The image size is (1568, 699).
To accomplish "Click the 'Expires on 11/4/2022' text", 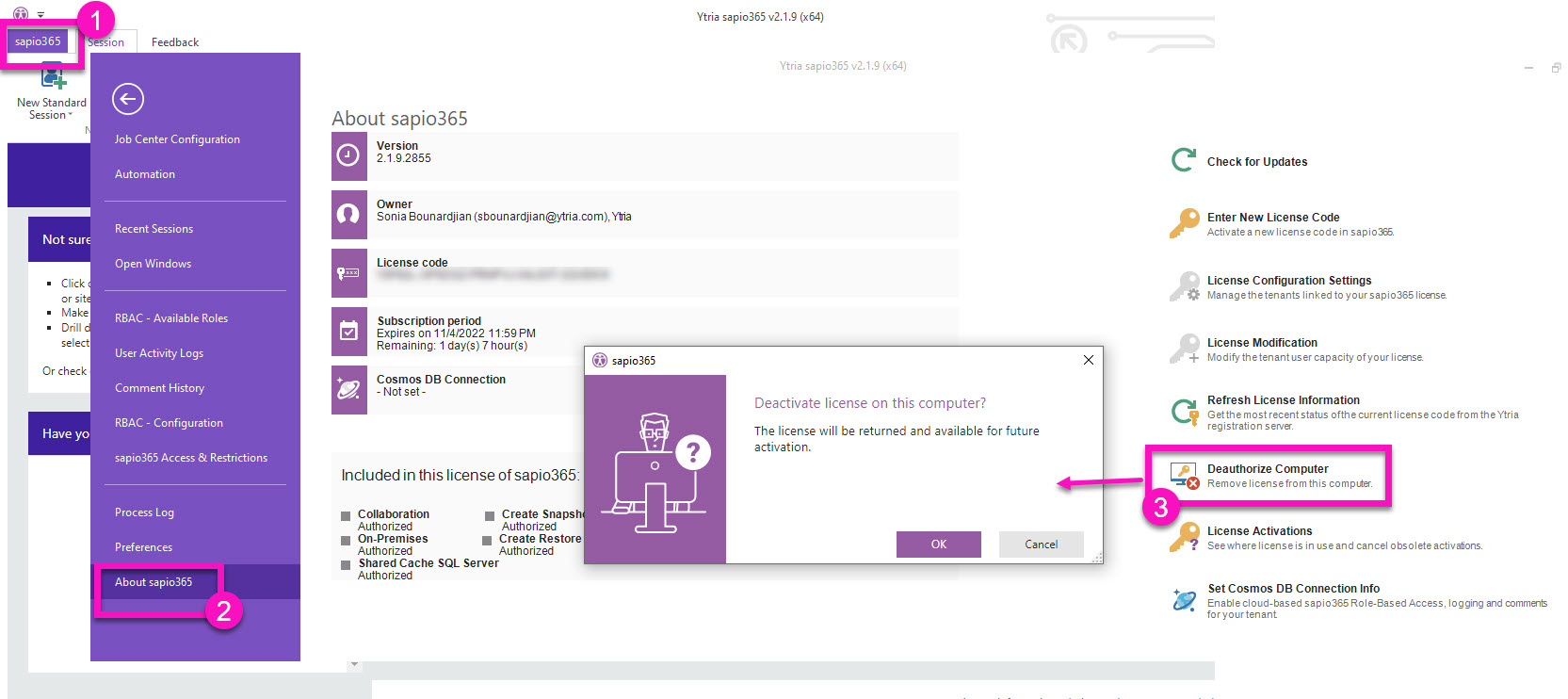I will point(456,333).
